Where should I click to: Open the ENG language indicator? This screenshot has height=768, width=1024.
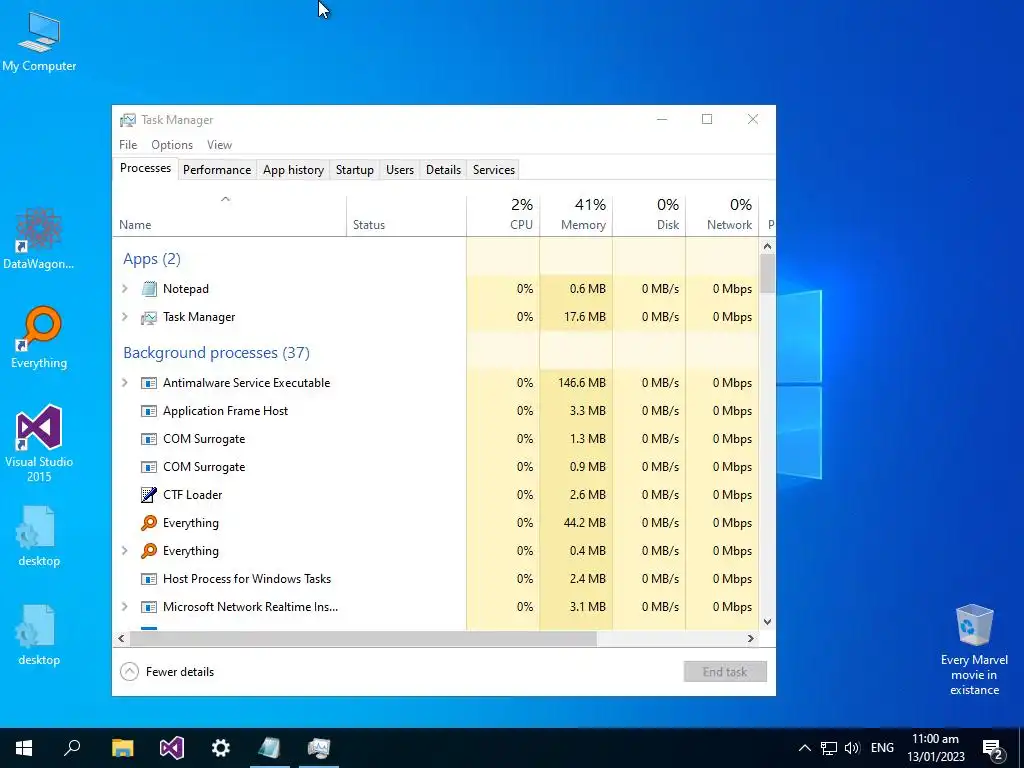[882, 748]
